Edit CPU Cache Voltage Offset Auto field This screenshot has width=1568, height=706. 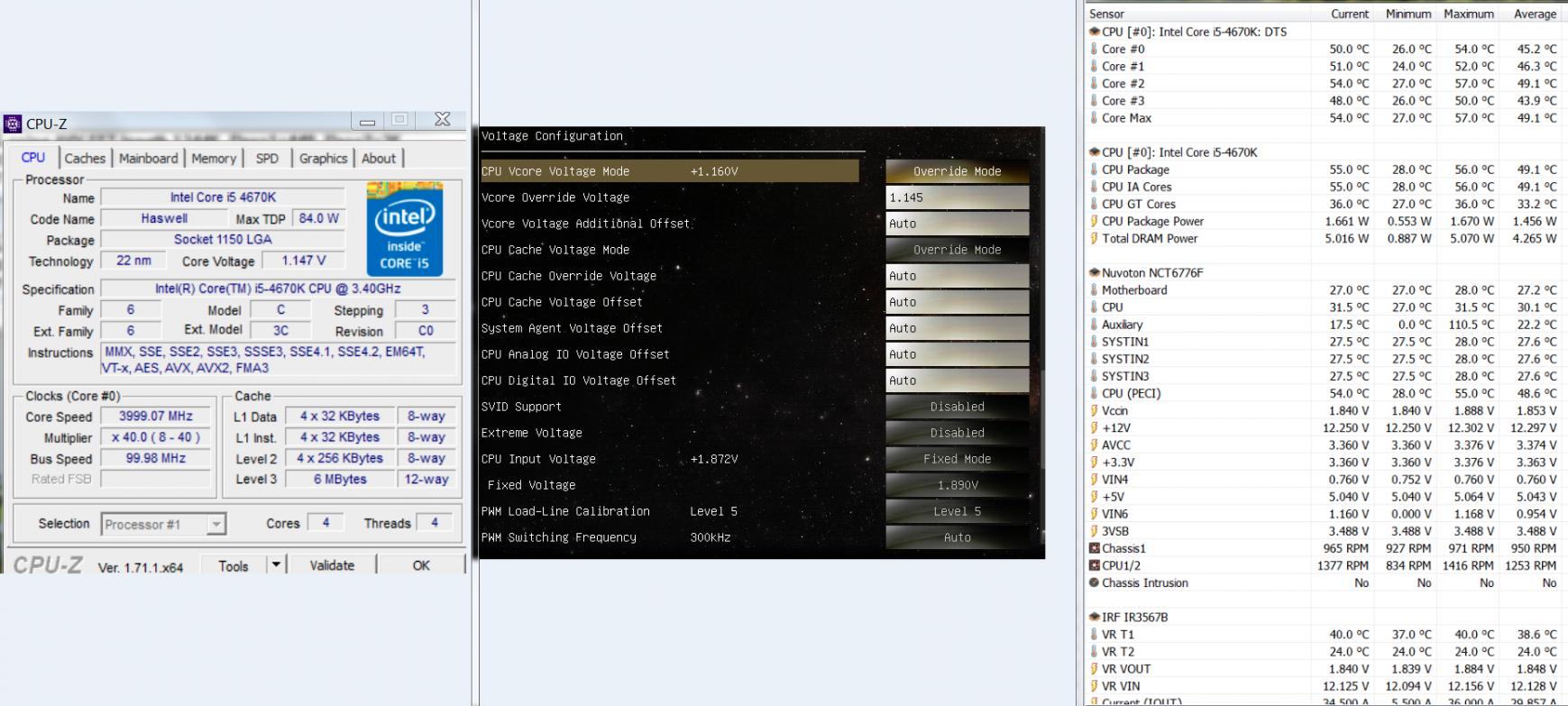point(957,302)
